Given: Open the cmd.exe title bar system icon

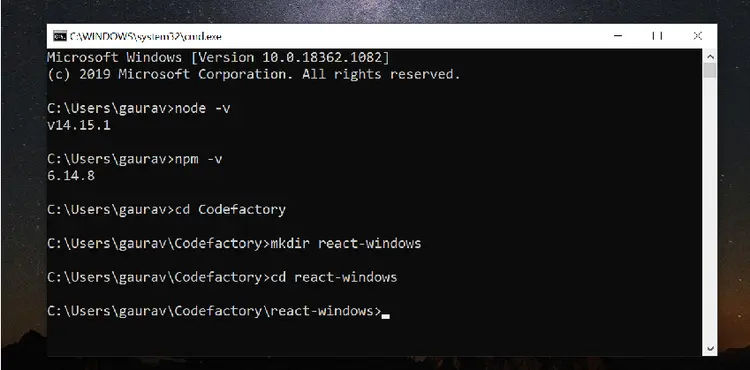Looking at the screenshot, I should coord(60,36).
